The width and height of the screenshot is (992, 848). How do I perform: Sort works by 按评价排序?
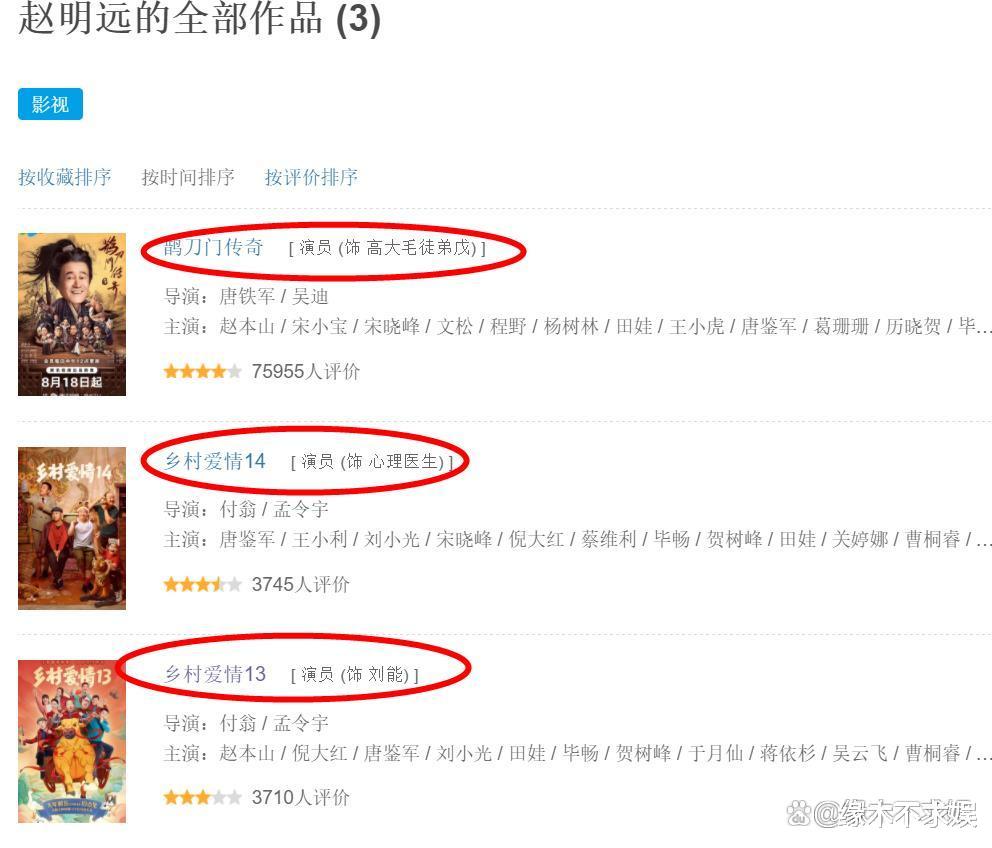pyautogui.click(x=311, y=177)
